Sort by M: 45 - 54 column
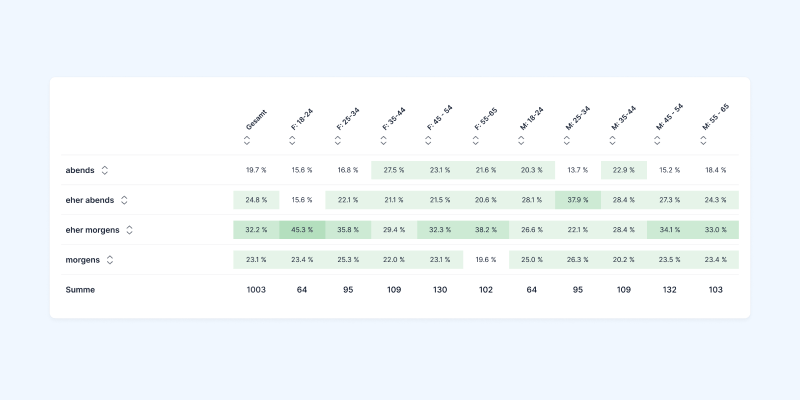The height and width of the screenshot is (400, 800). point(657,141)
